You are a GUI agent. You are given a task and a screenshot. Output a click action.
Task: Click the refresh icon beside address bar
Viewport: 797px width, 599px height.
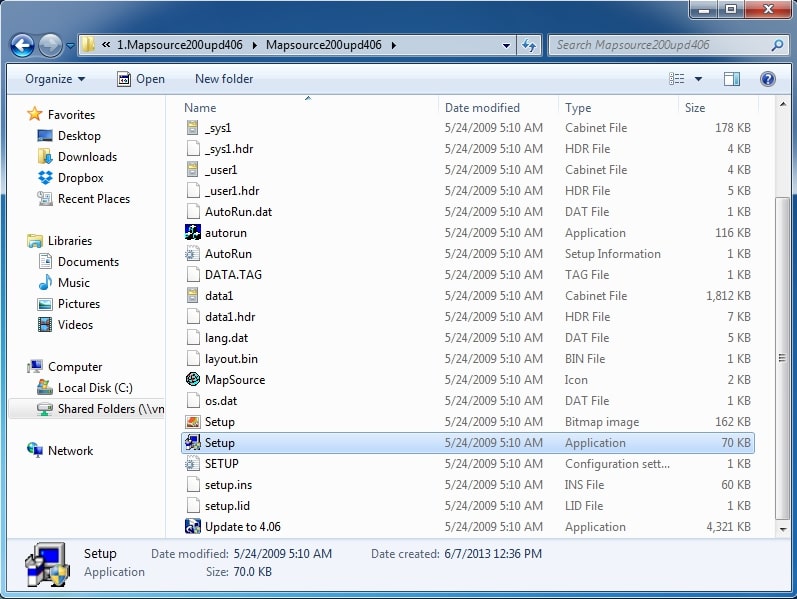point(529,45)
